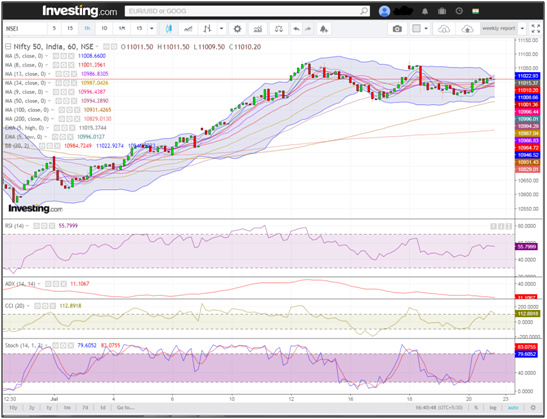This screenshot has width=547, height=419.
Task: Set range to 3y
Action: 31,407
